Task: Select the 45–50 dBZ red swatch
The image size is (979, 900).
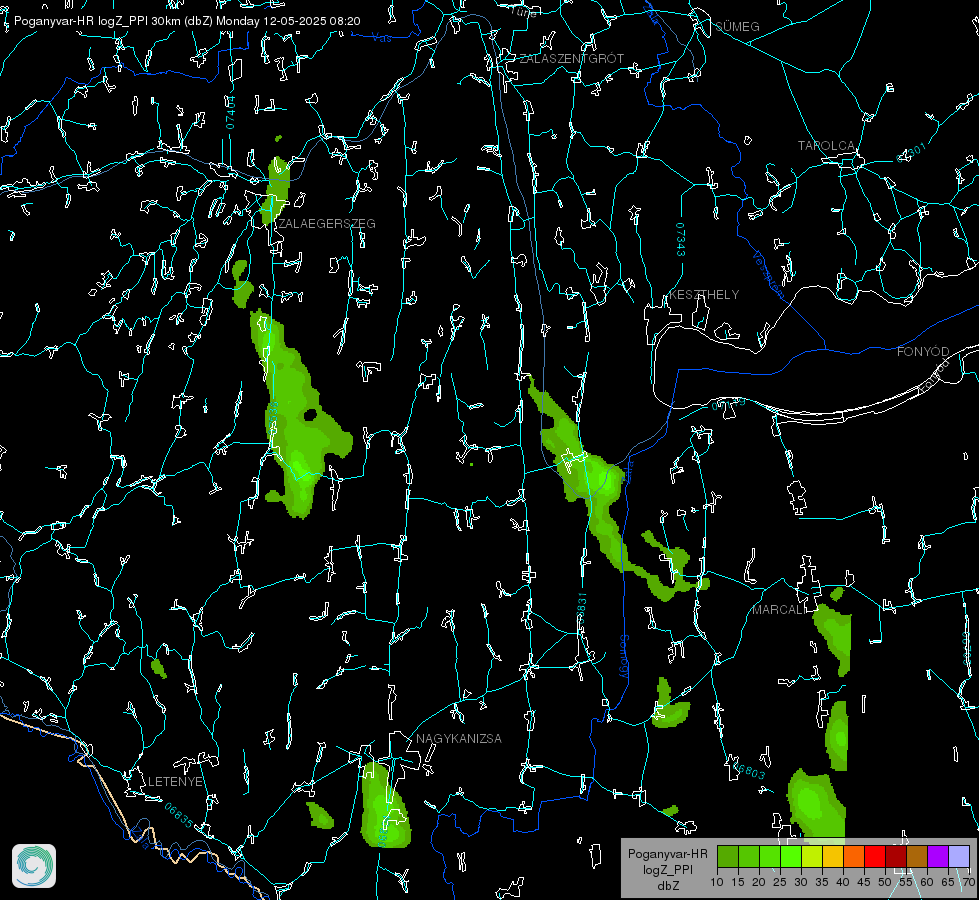Action: tap(875, 856)
